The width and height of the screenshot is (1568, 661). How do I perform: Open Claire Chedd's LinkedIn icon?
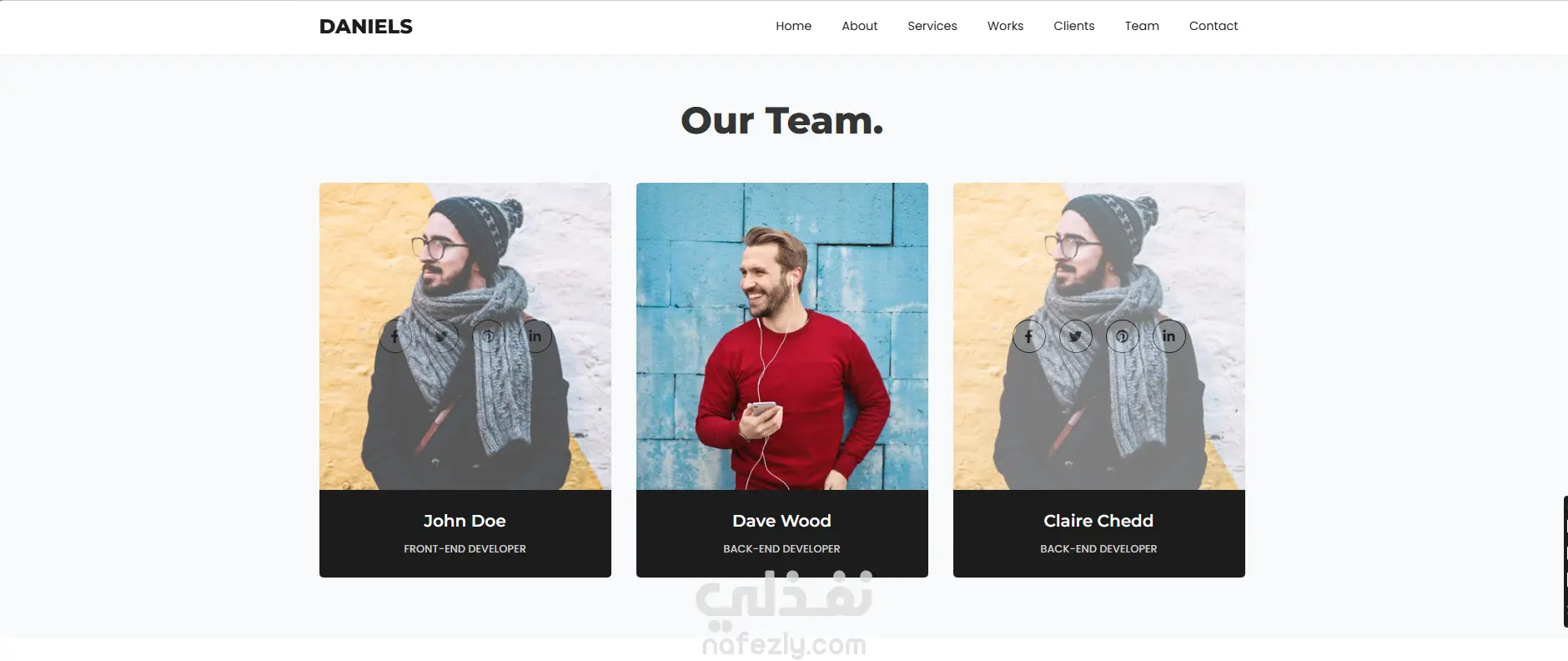(x=1169, y=336)
